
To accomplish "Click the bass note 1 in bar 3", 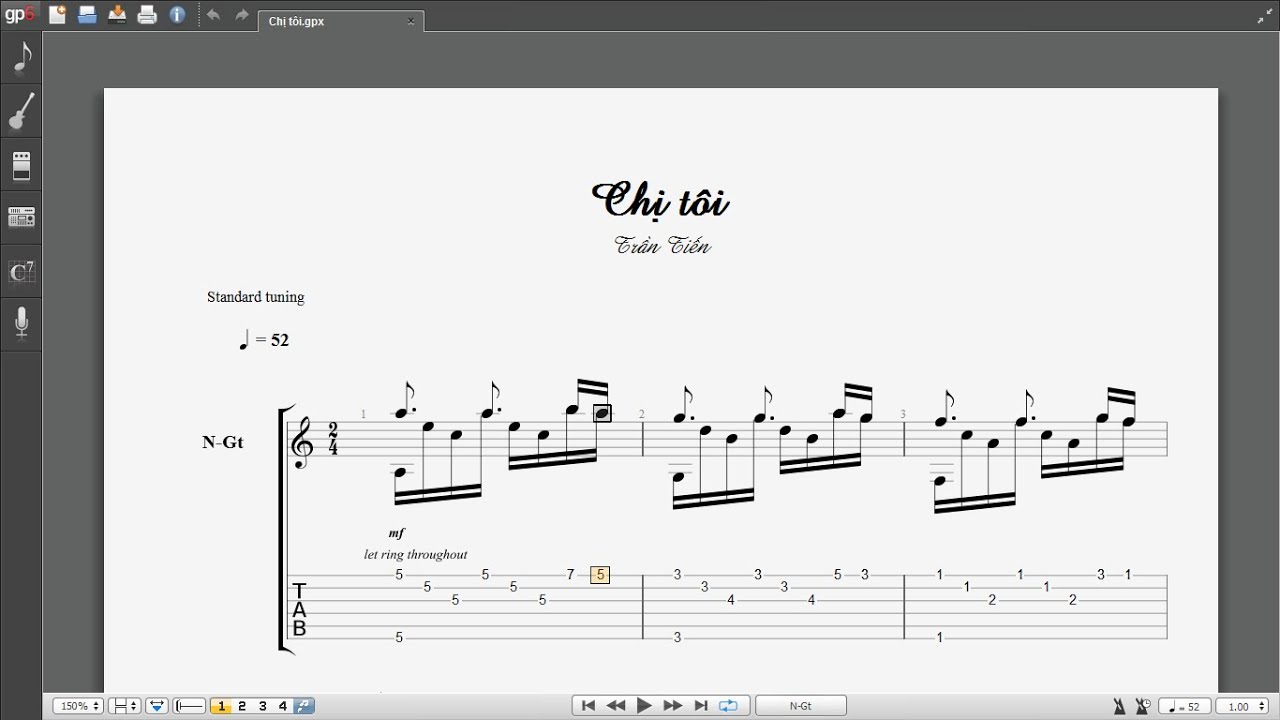I will [x=940, y=637].
